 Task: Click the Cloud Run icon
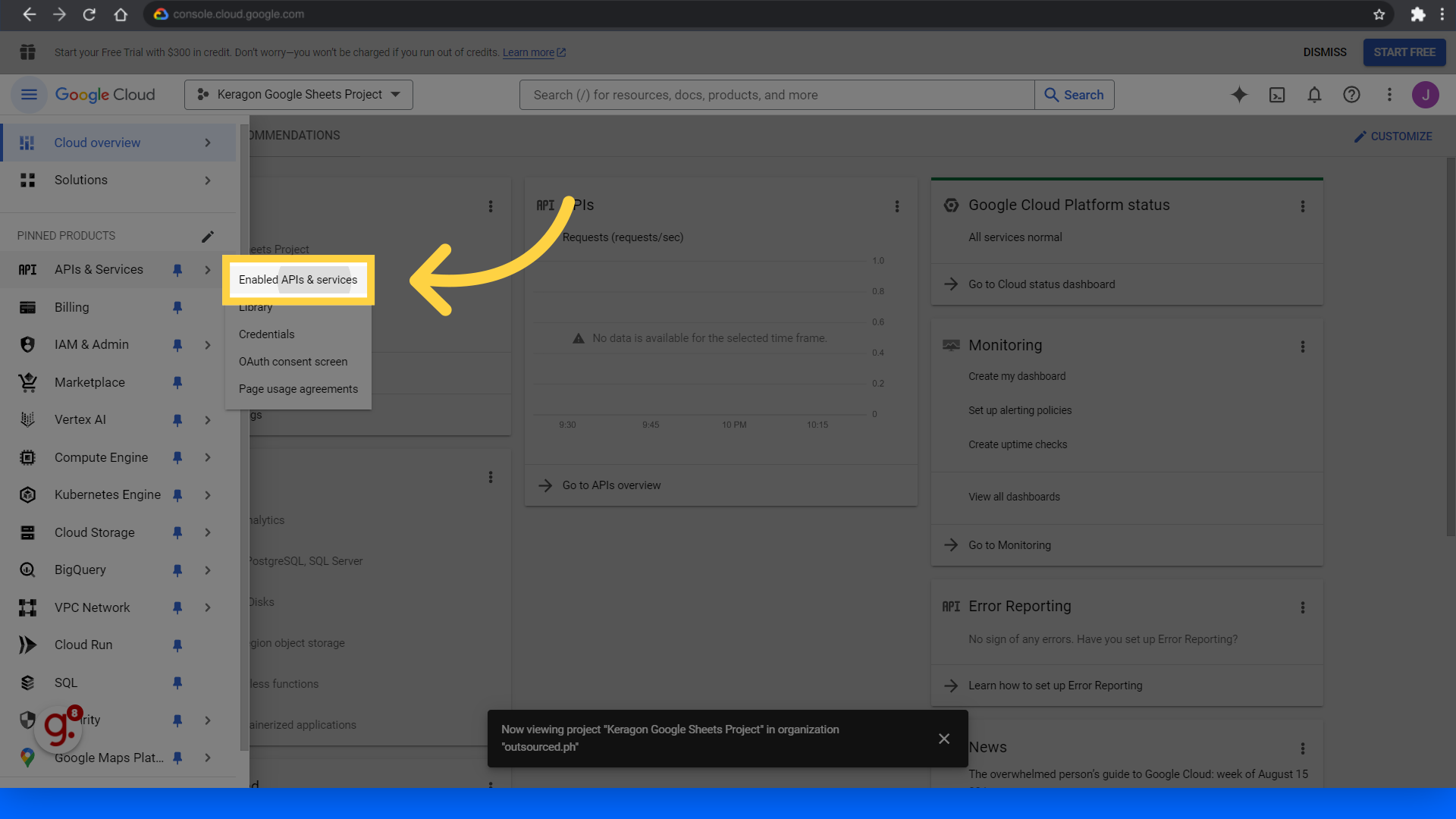coord(27,645)
